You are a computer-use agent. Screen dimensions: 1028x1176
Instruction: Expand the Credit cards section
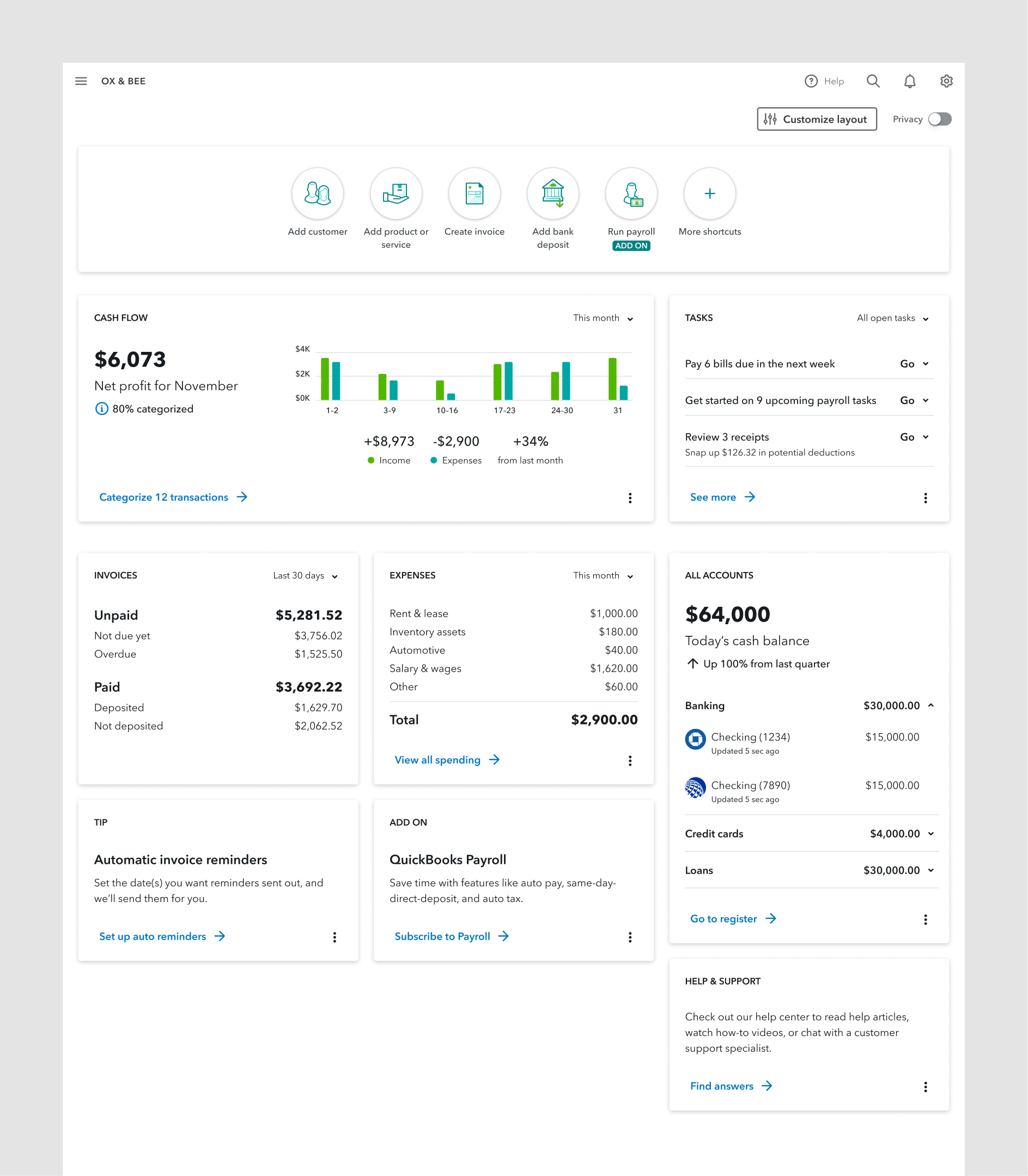932,833
